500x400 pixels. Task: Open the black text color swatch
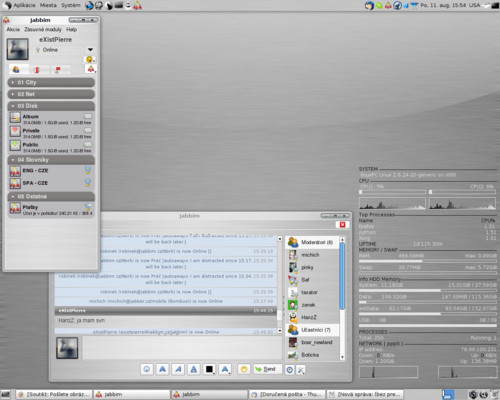[209, 369]
